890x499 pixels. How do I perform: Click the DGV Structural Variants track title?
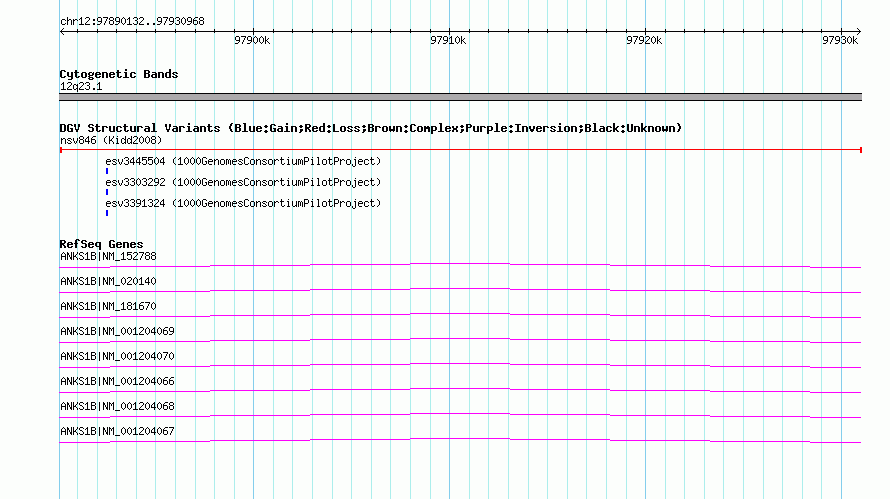tap(371, 128)
